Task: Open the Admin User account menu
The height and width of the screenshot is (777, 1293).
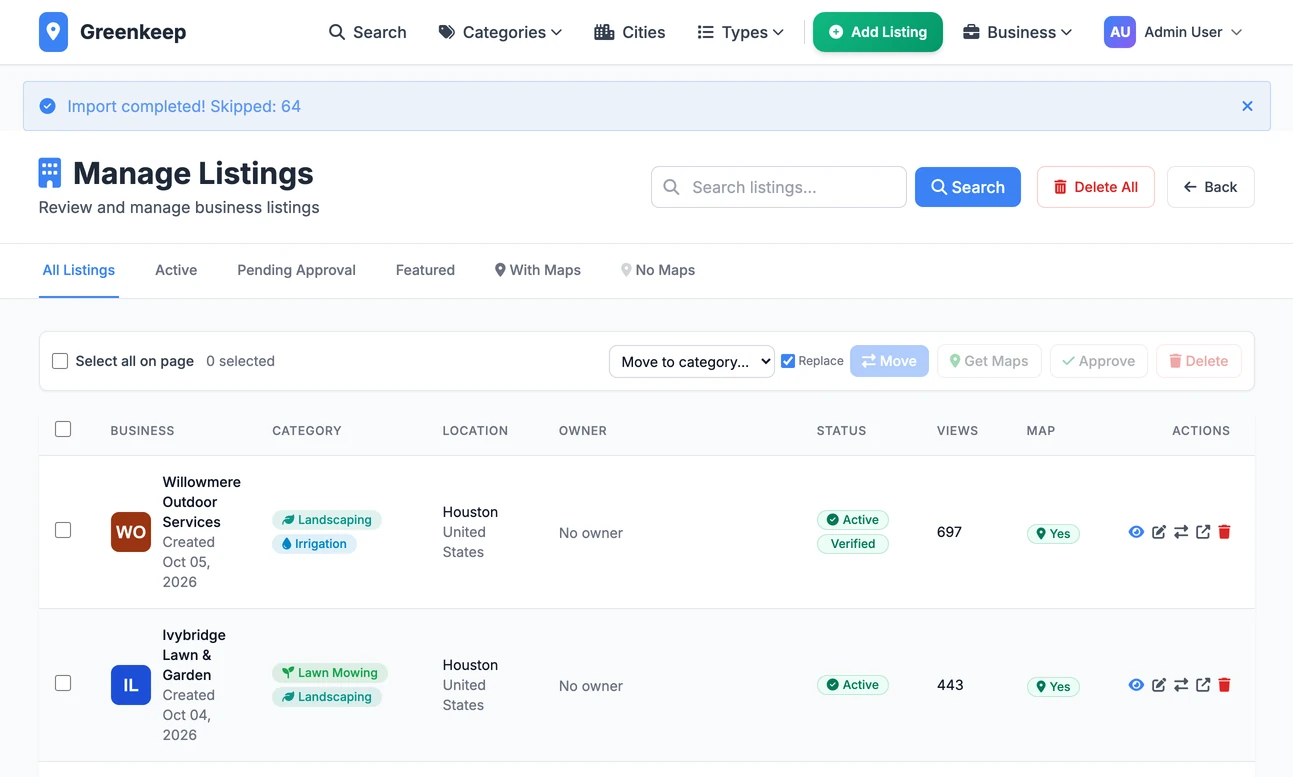Action: point(1173,32)
